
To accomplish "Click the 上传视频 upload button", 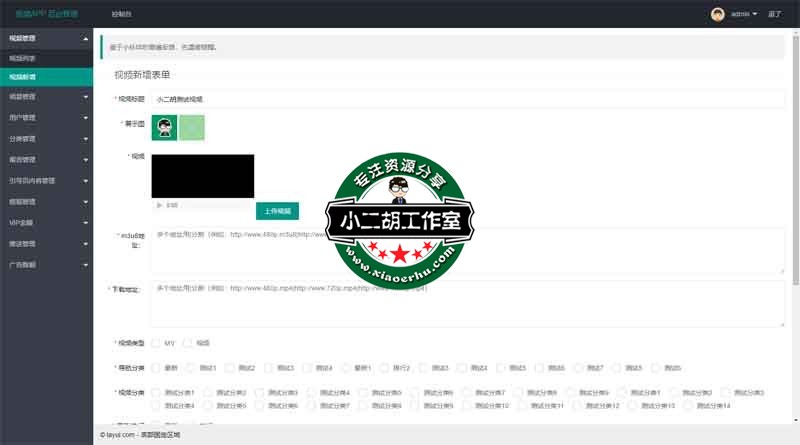I will [277, 211].
